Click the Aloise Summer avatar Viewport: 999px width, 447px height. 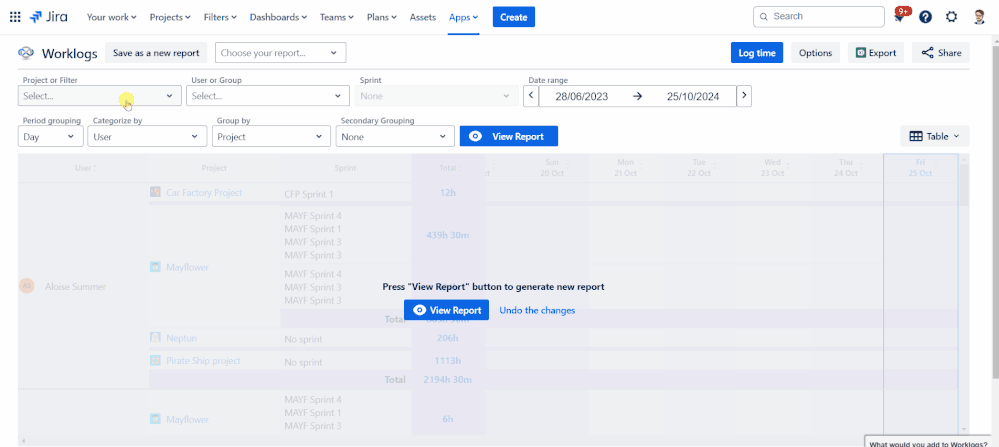click(27, 287)
